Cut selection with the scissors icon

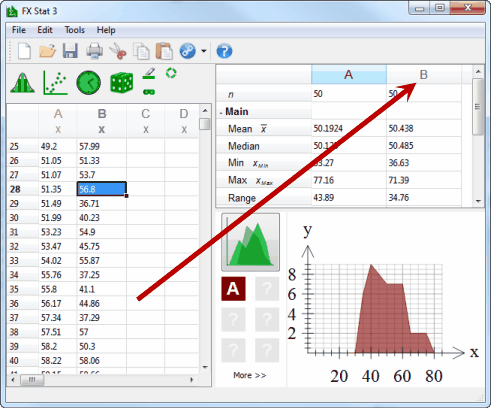(x=118, y=51)
